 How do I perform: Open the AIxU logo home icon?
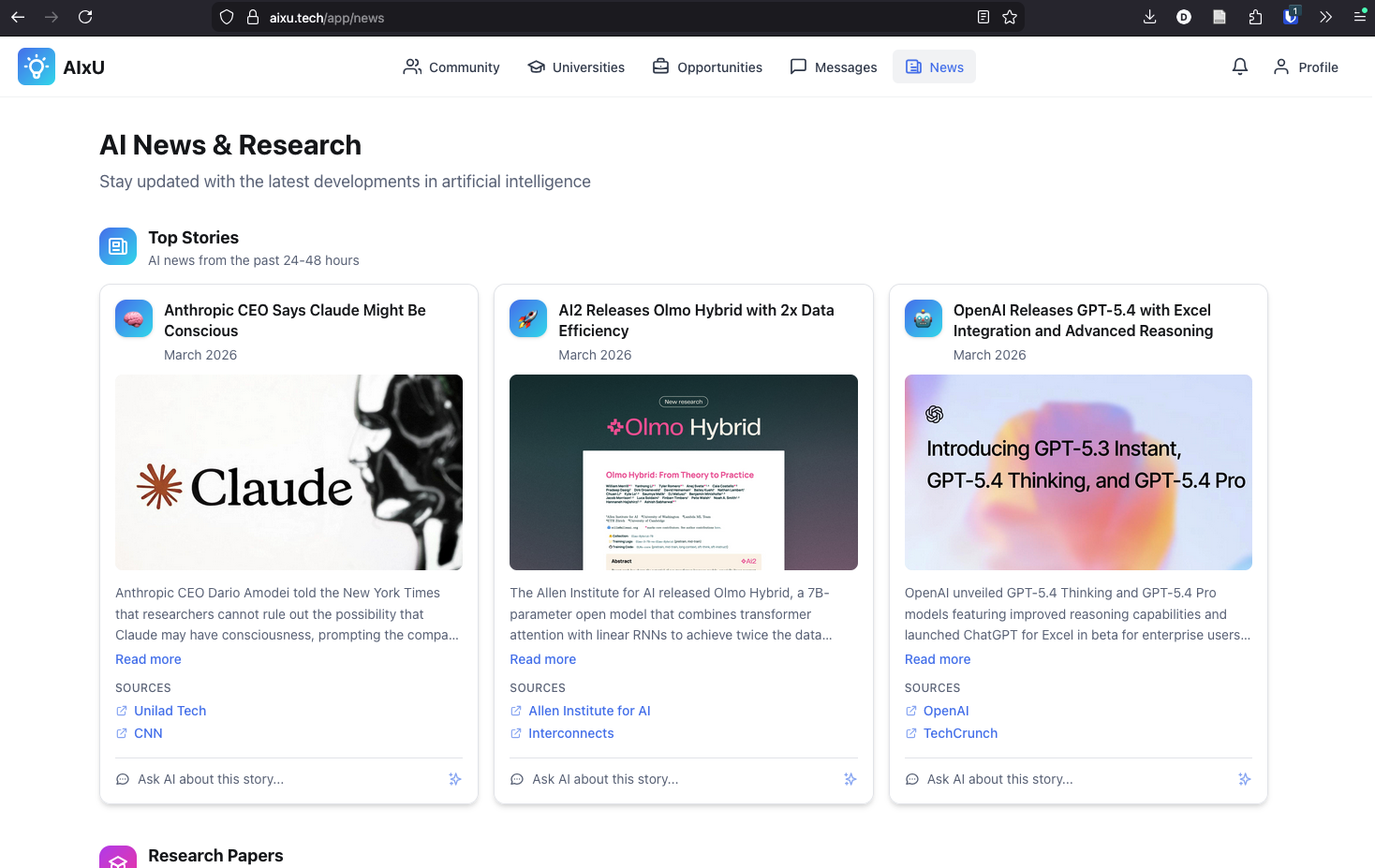36,66
